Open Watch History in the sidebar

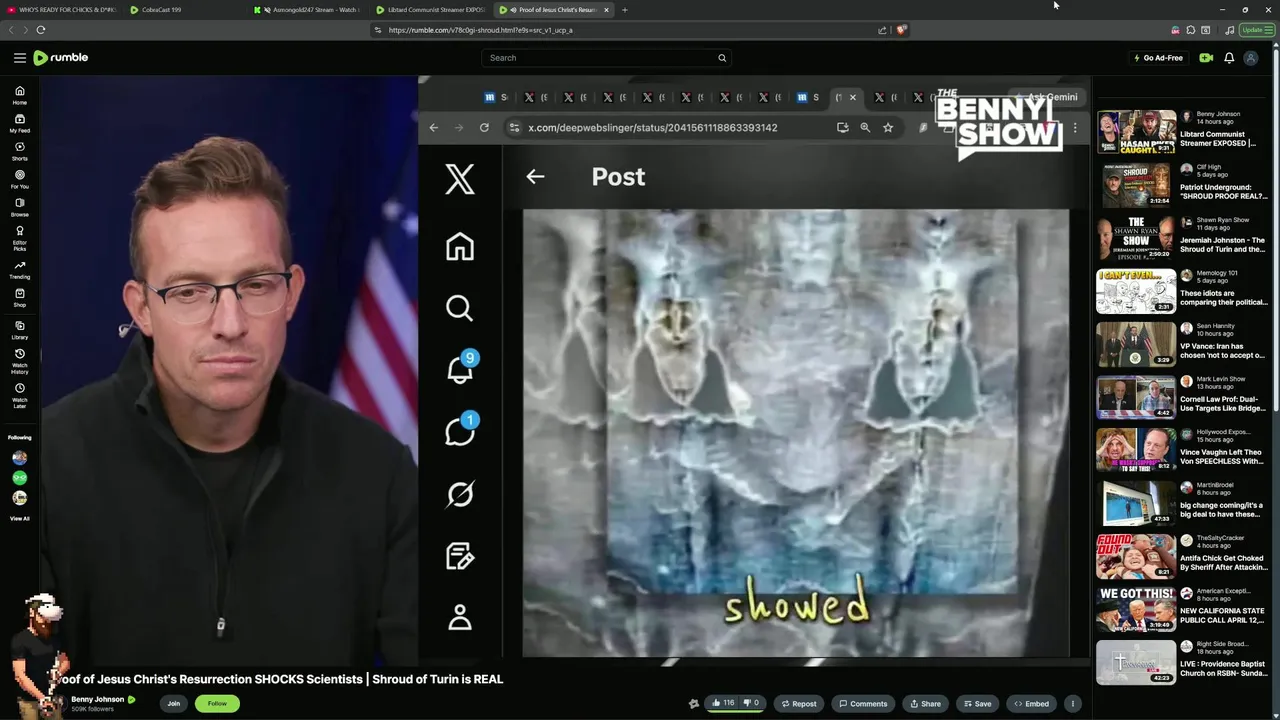[x=19, y=361]
